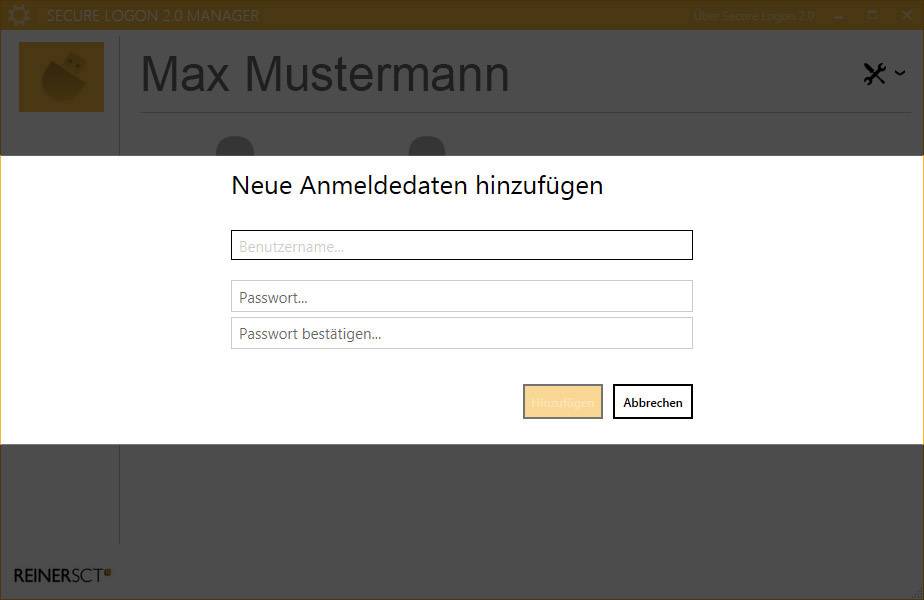This screenshot has height=600, width=924.
Task: Close the Secure Logon Manager window
Action: tap(905, 15)
